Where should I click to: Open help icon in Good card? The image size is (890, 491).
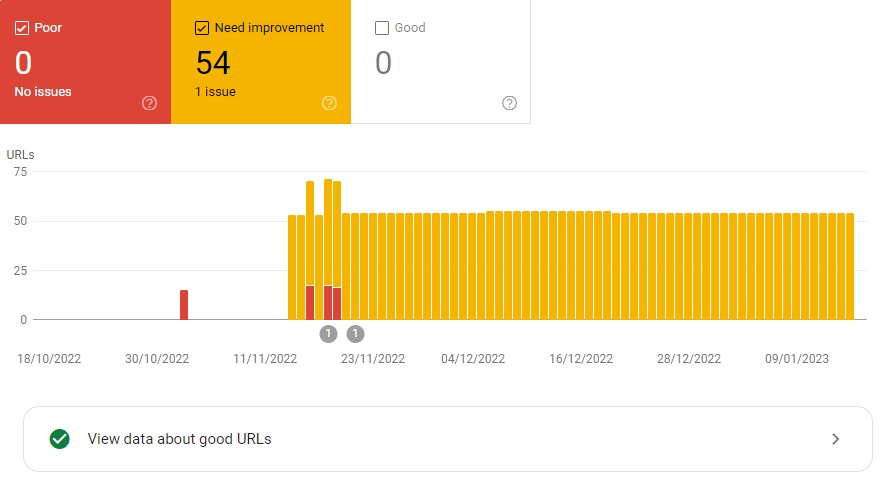[510, 103]
